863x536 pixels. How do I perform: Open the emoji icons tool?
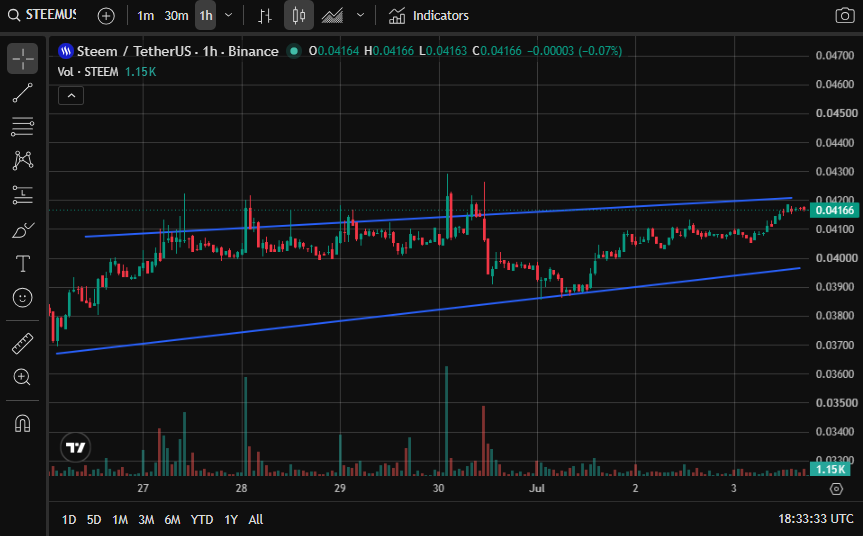click(x=23, y=298)
